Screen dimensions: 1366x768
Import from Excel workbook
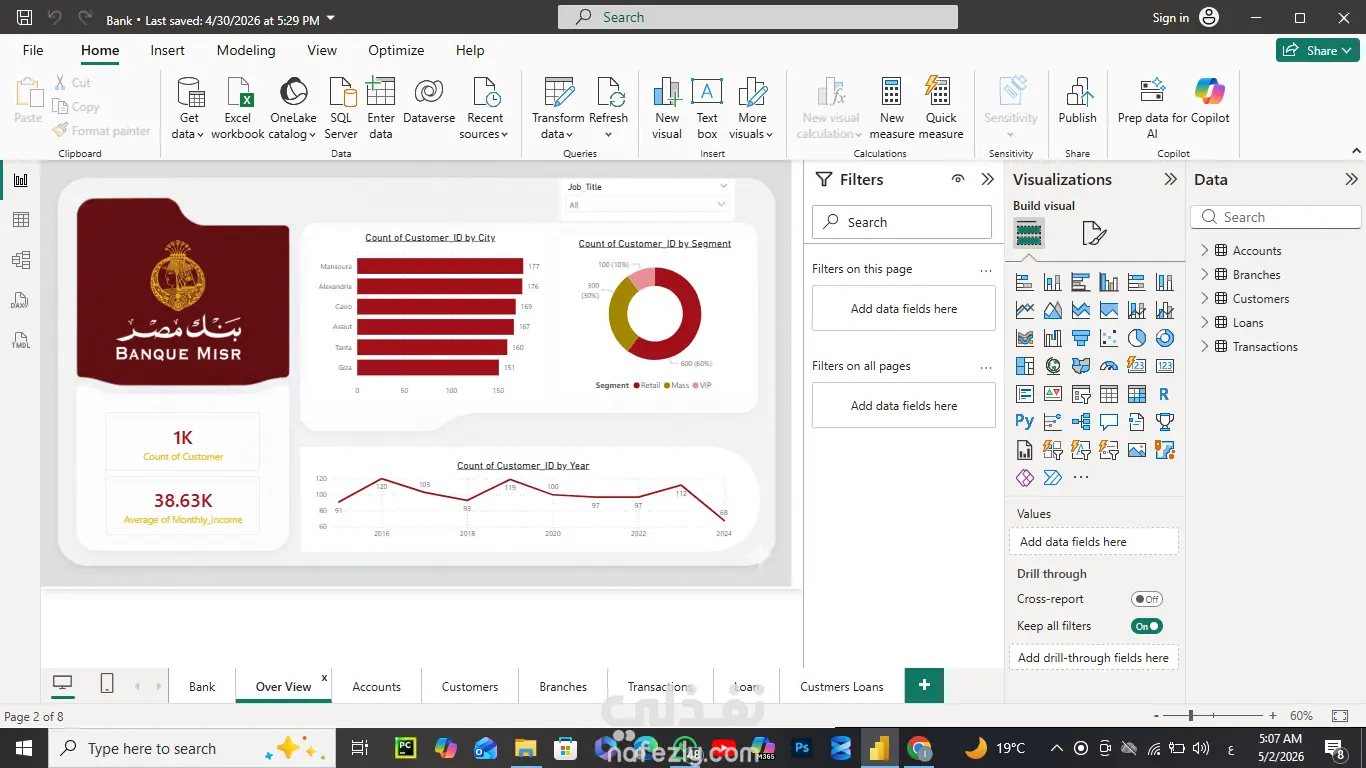point(238,108)
